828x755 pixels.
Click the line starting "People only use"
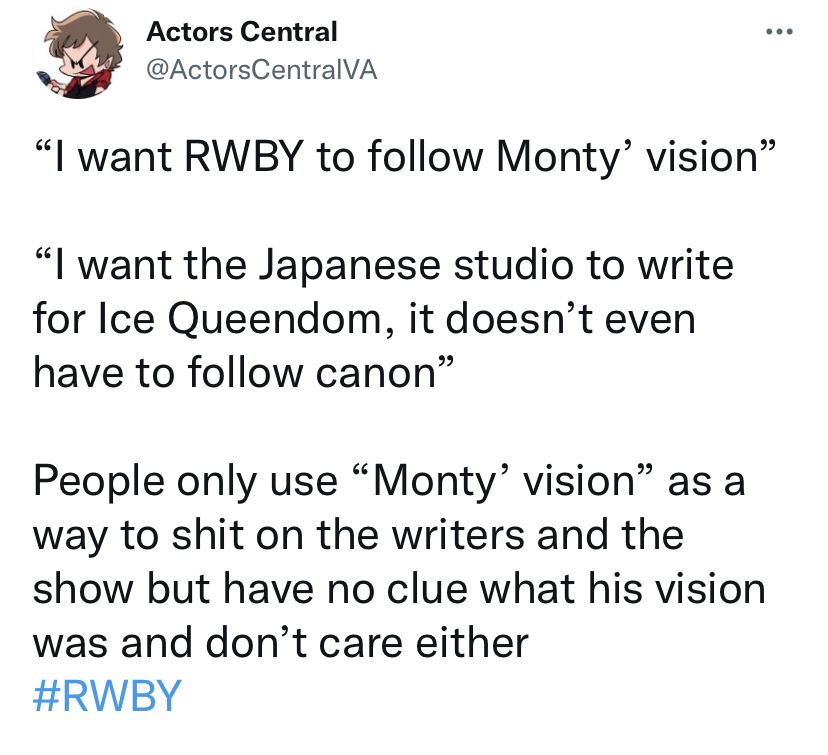click(389, 481)
